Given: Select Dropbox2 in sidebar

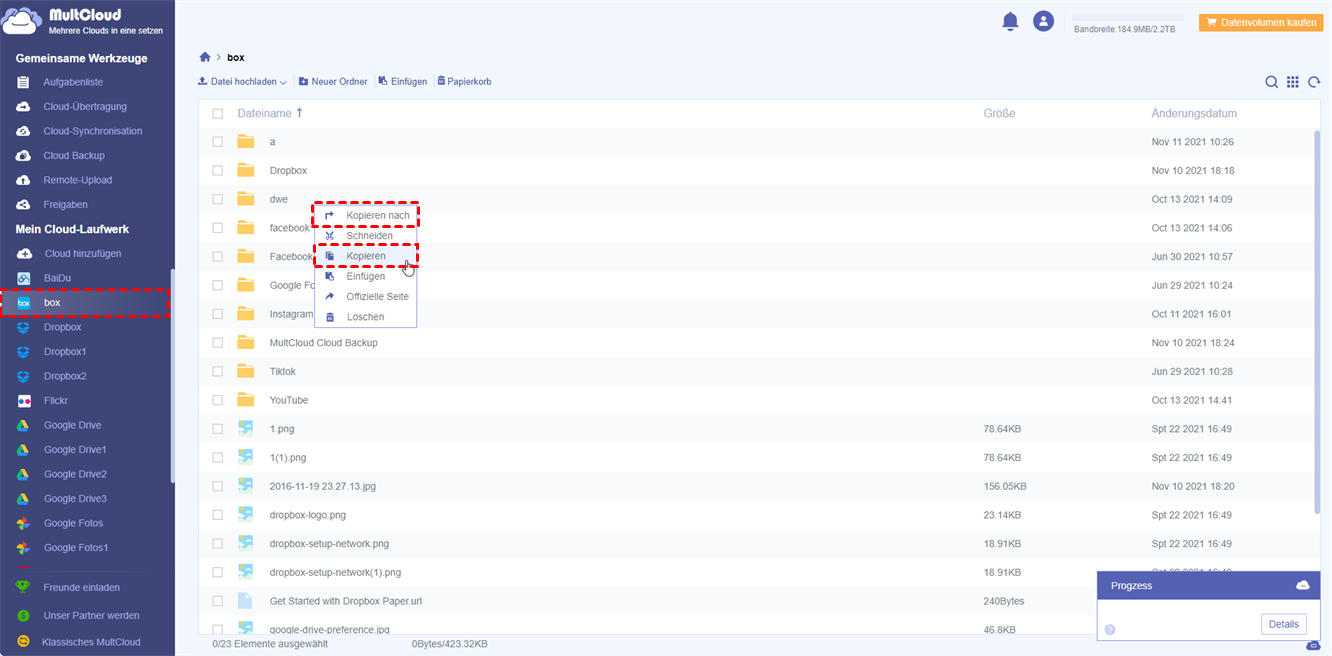Looking at the screenshot, I should pos(65,376).
